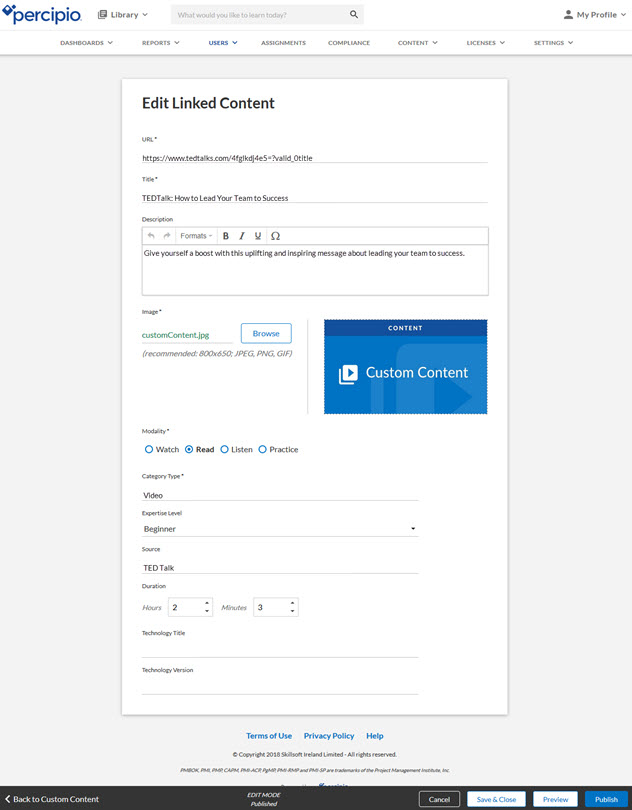Viewport: 632px width, 810px height.
Task: Toggle italic formatting in description
Action: [x=242, y=236]
